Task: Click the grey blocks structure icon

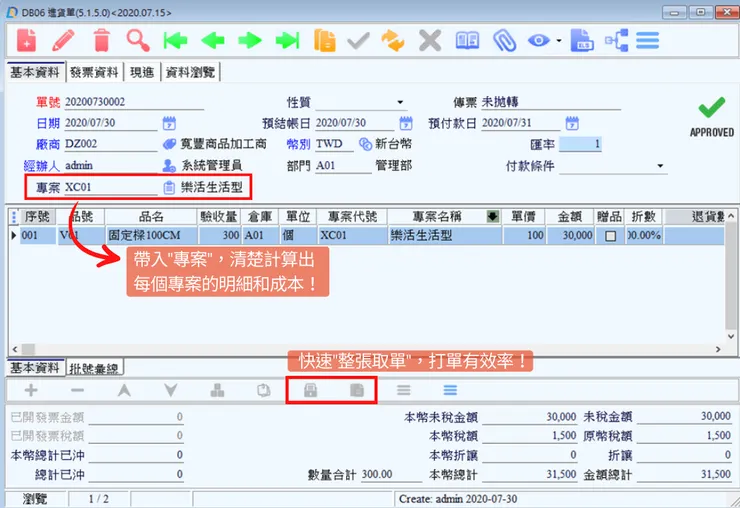Action: click(217, 390)
